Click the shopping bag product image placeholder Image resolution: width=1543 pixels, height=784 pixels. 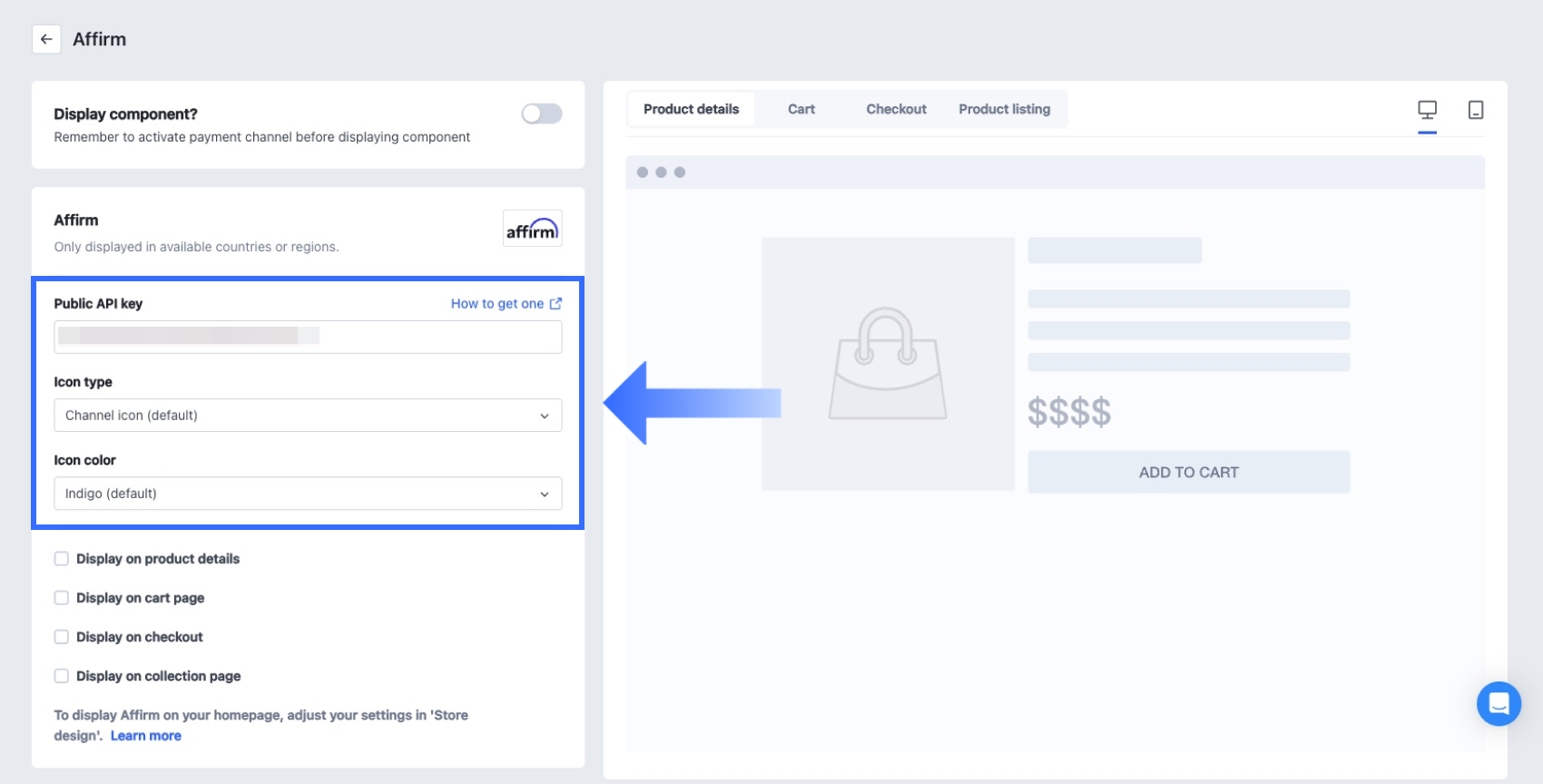tap(888, 364)
